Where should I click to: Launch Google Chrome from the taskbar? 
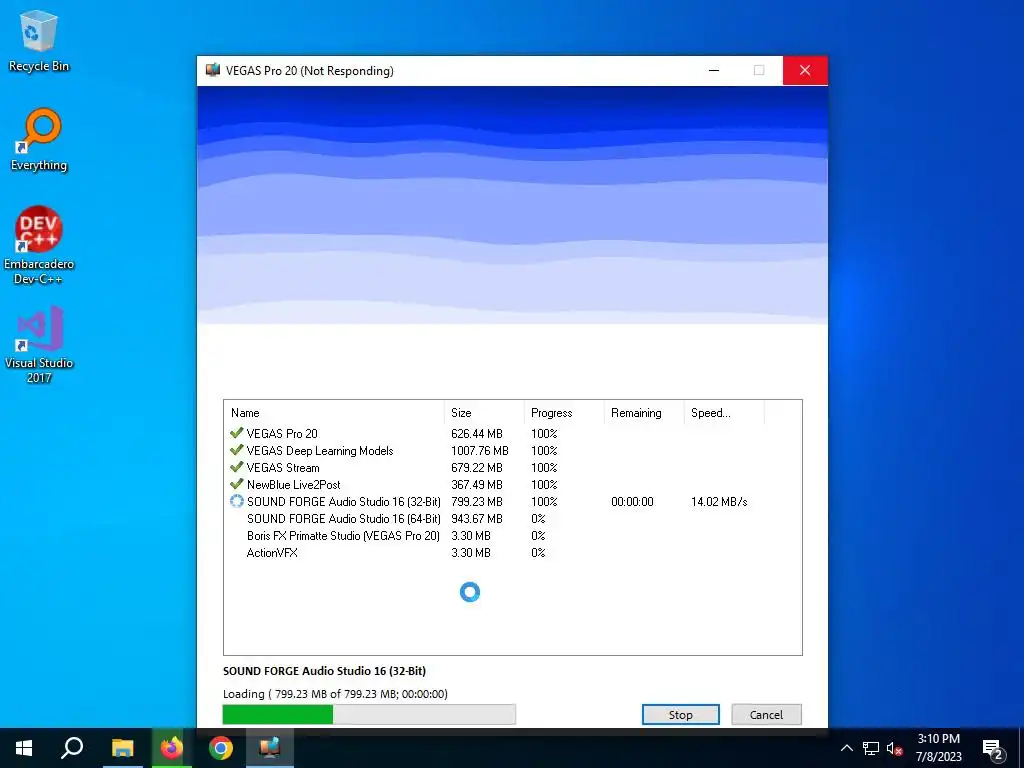pyautogui.click(x=221, y=748)
